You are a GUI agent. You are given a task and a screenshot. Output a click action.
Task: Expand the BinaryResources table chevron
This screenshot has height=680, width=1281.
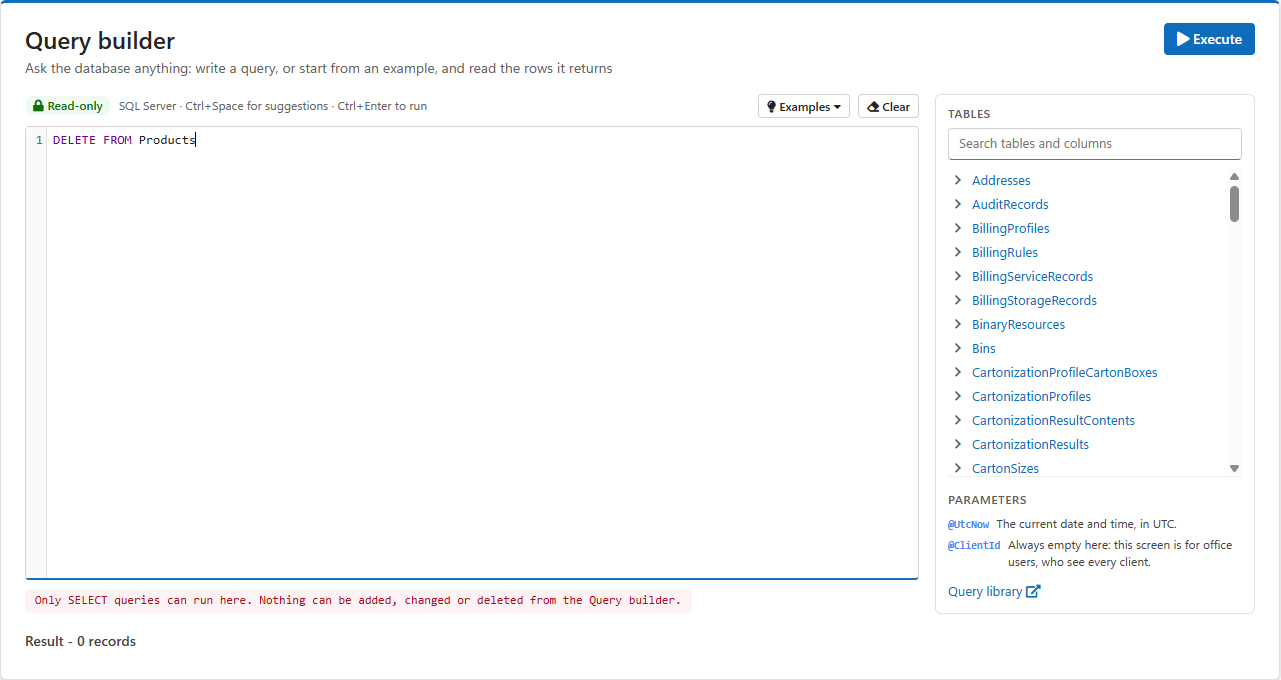click(958, 324)
